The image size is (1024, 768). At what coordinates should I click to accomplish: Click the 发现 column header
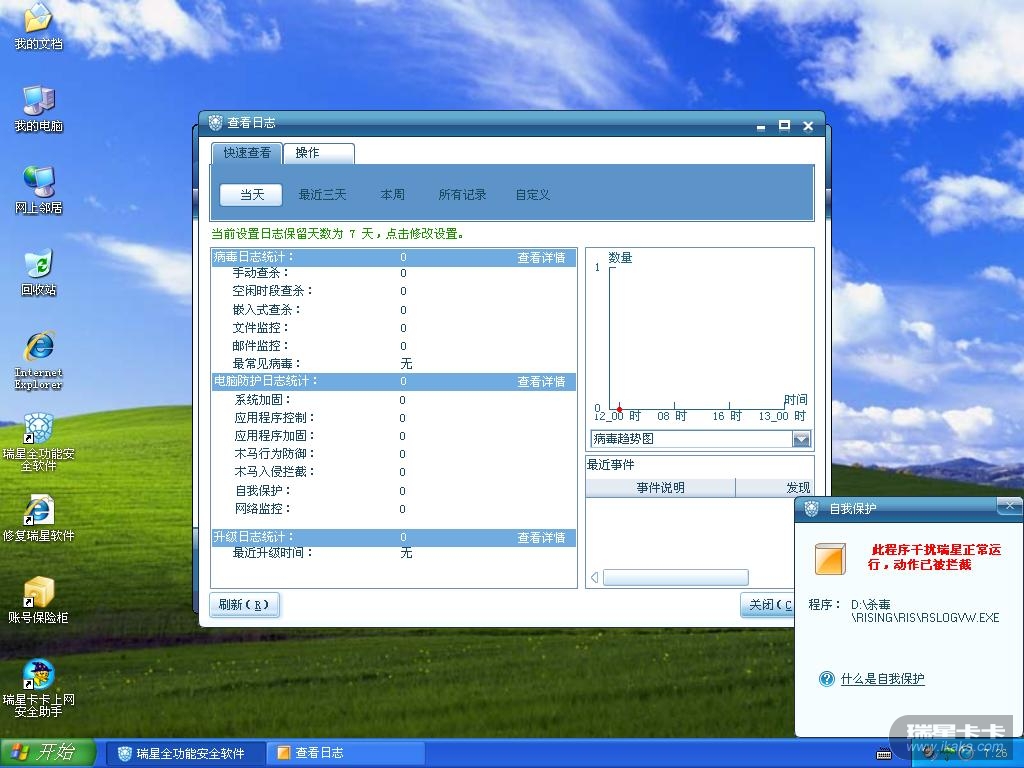[x=775, y=487]
